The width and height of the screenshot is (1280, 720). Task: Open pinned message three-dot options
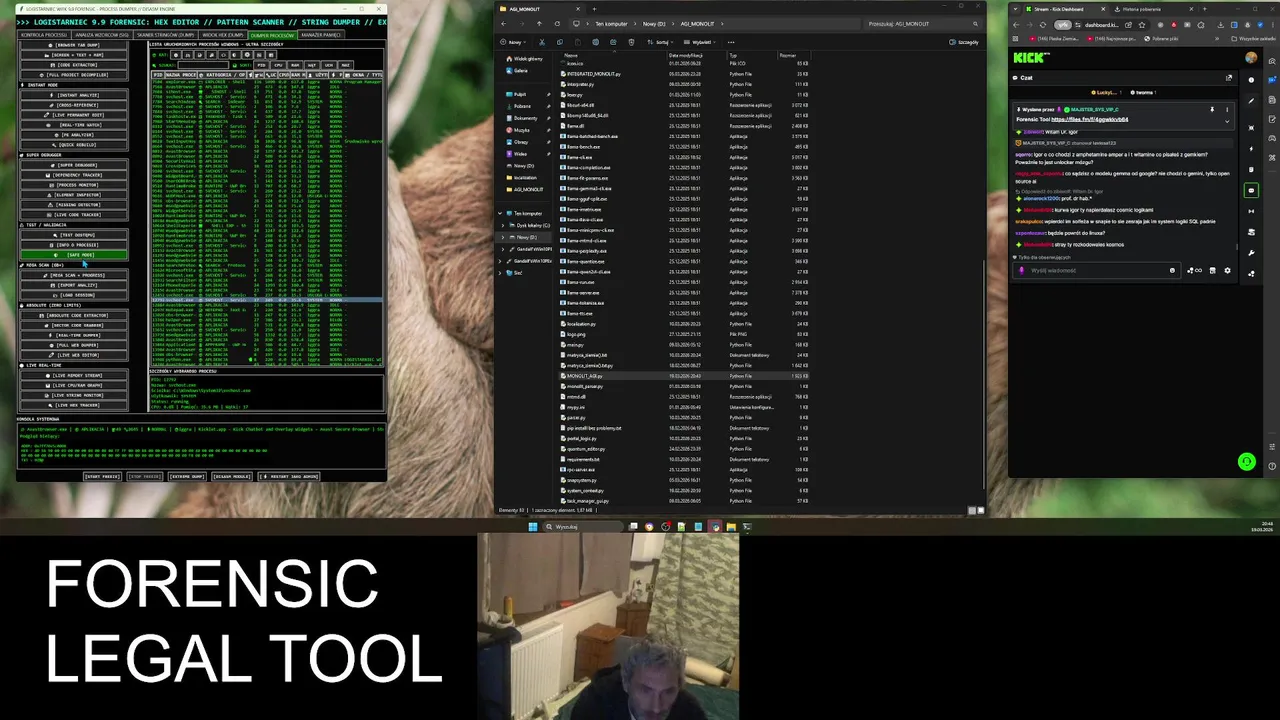pos(1227,110)
